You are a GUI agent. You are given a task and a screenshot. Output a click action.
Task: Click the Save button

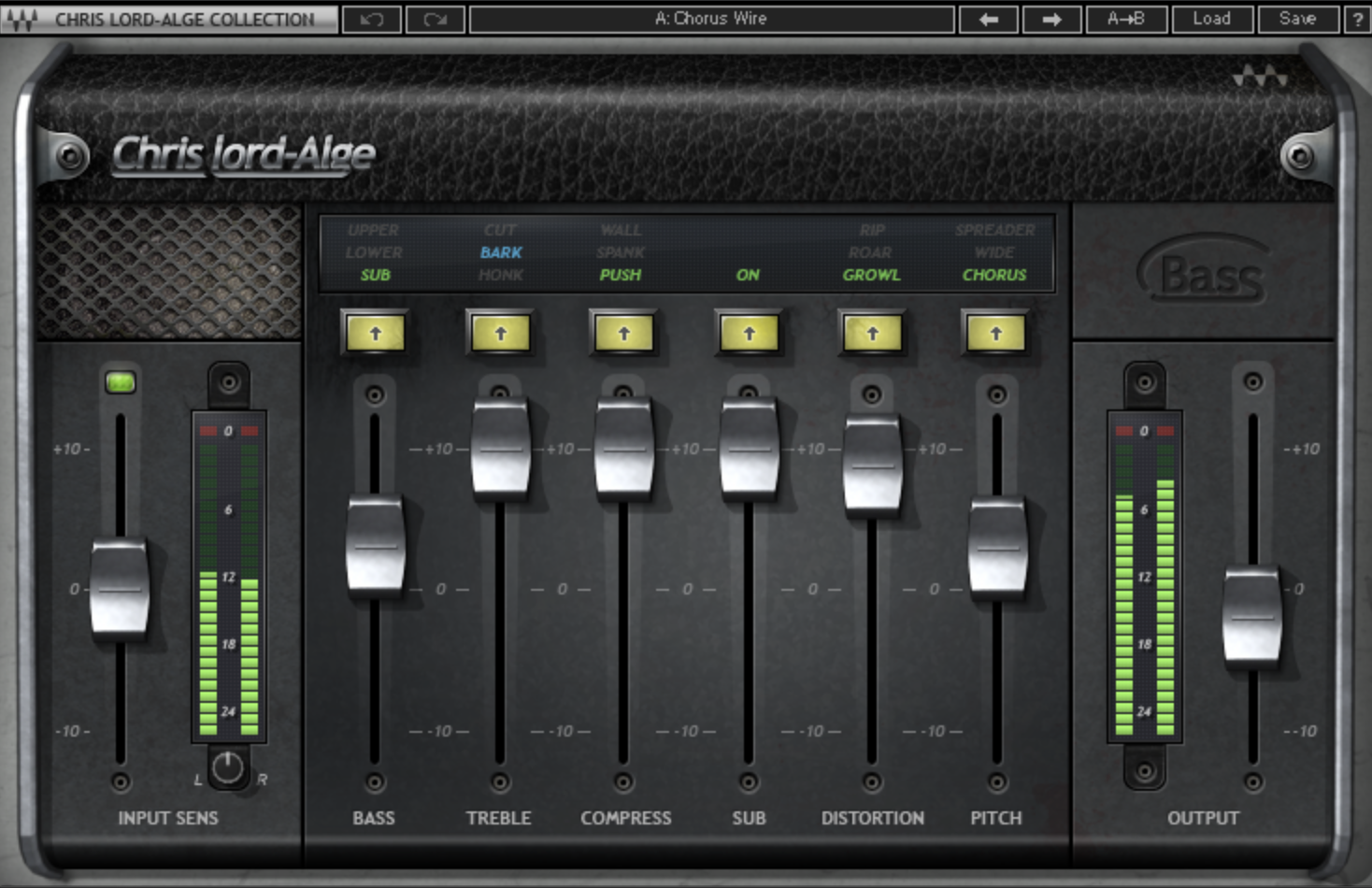pos(1297,19)
